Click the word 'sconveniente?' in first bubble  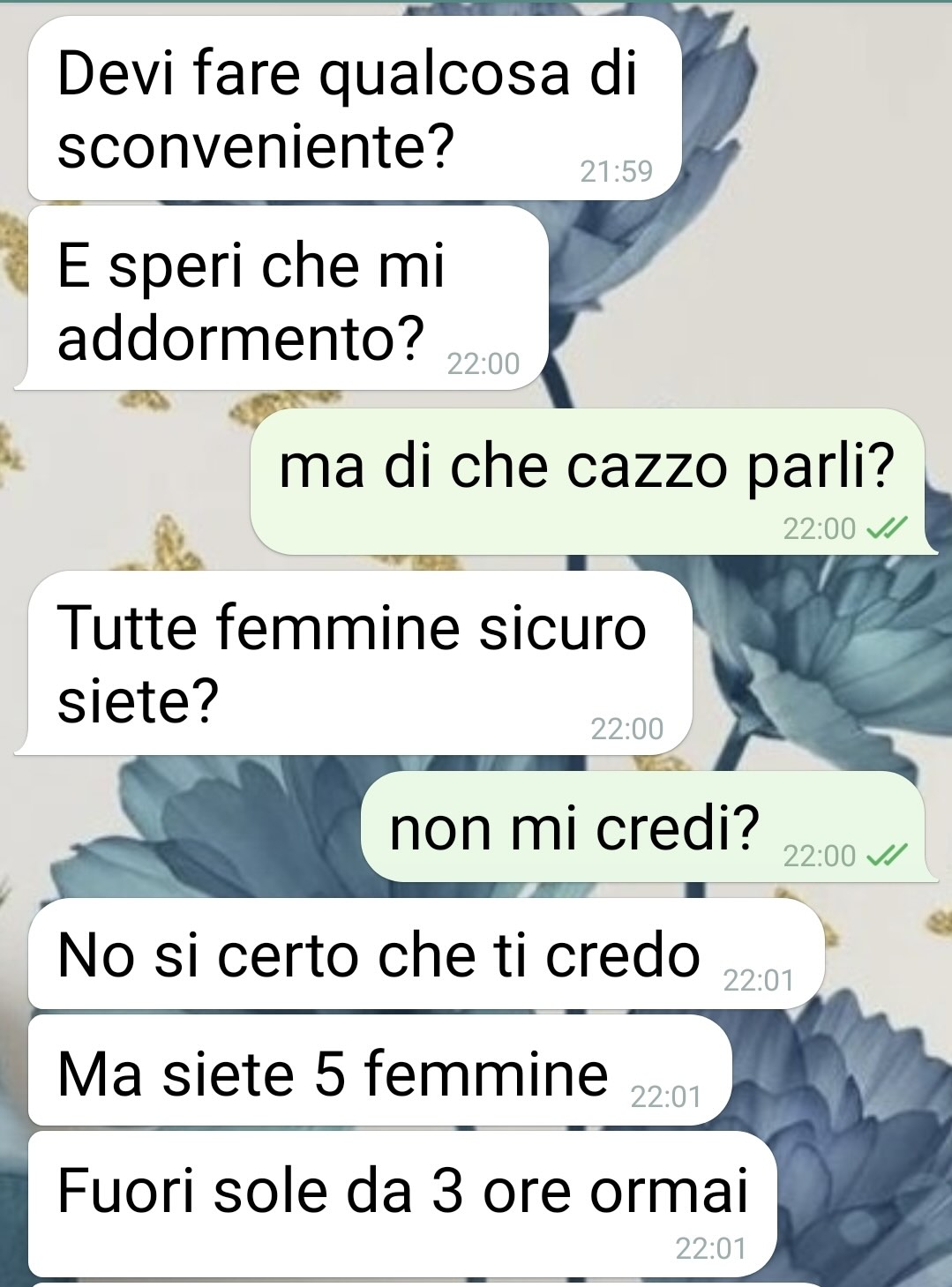click(x=256, y=146)
